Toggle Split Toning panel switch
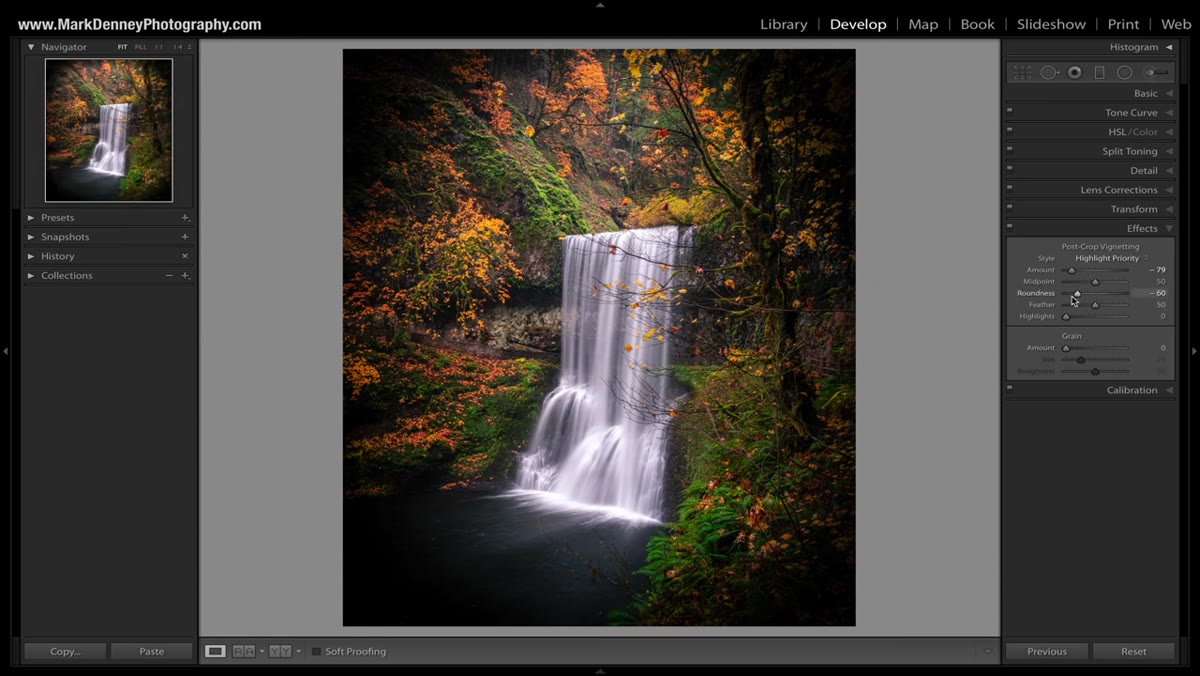The image size is (1200, 676). point(1010,148)
